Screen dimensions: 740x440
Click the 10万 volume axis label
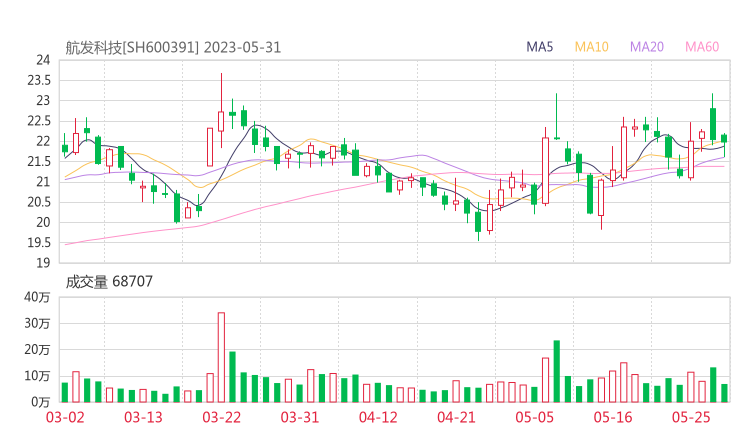(x=37, y=376)
